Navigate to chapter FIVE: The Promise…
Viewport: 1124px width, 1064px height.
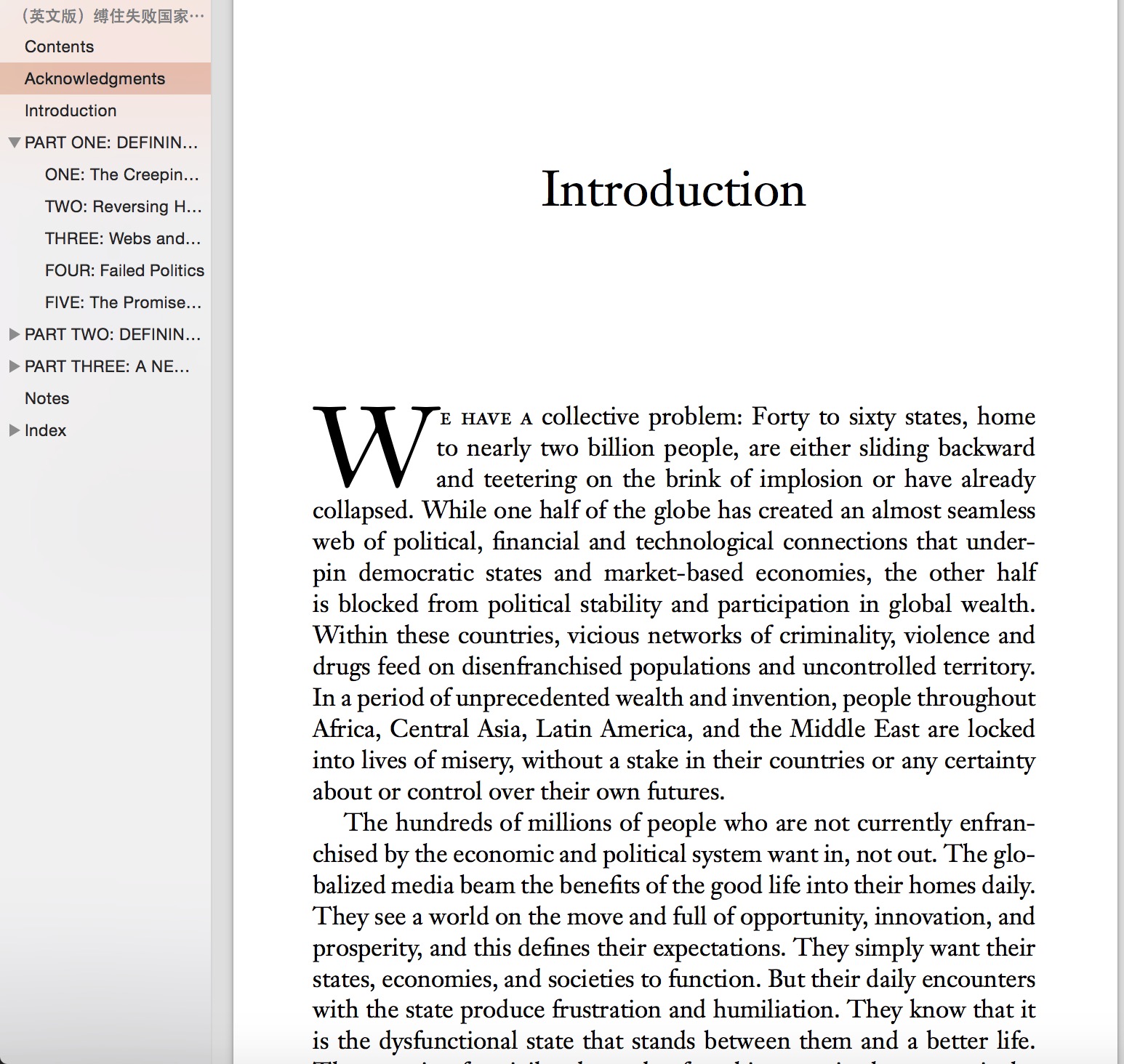pos(124,302)
